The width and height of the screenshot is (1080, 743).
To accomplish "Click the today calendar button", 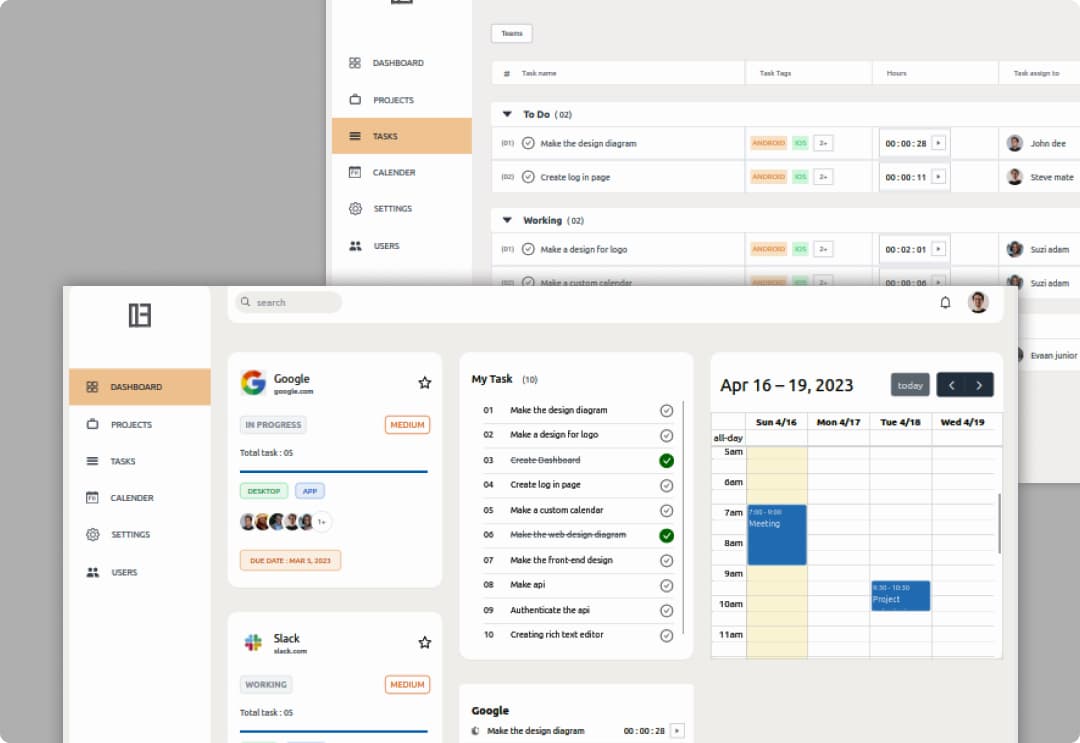I will click(910, 385).
